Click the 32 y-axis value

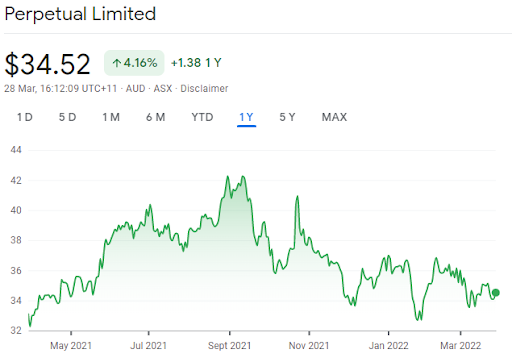click(x=16, y=330)
